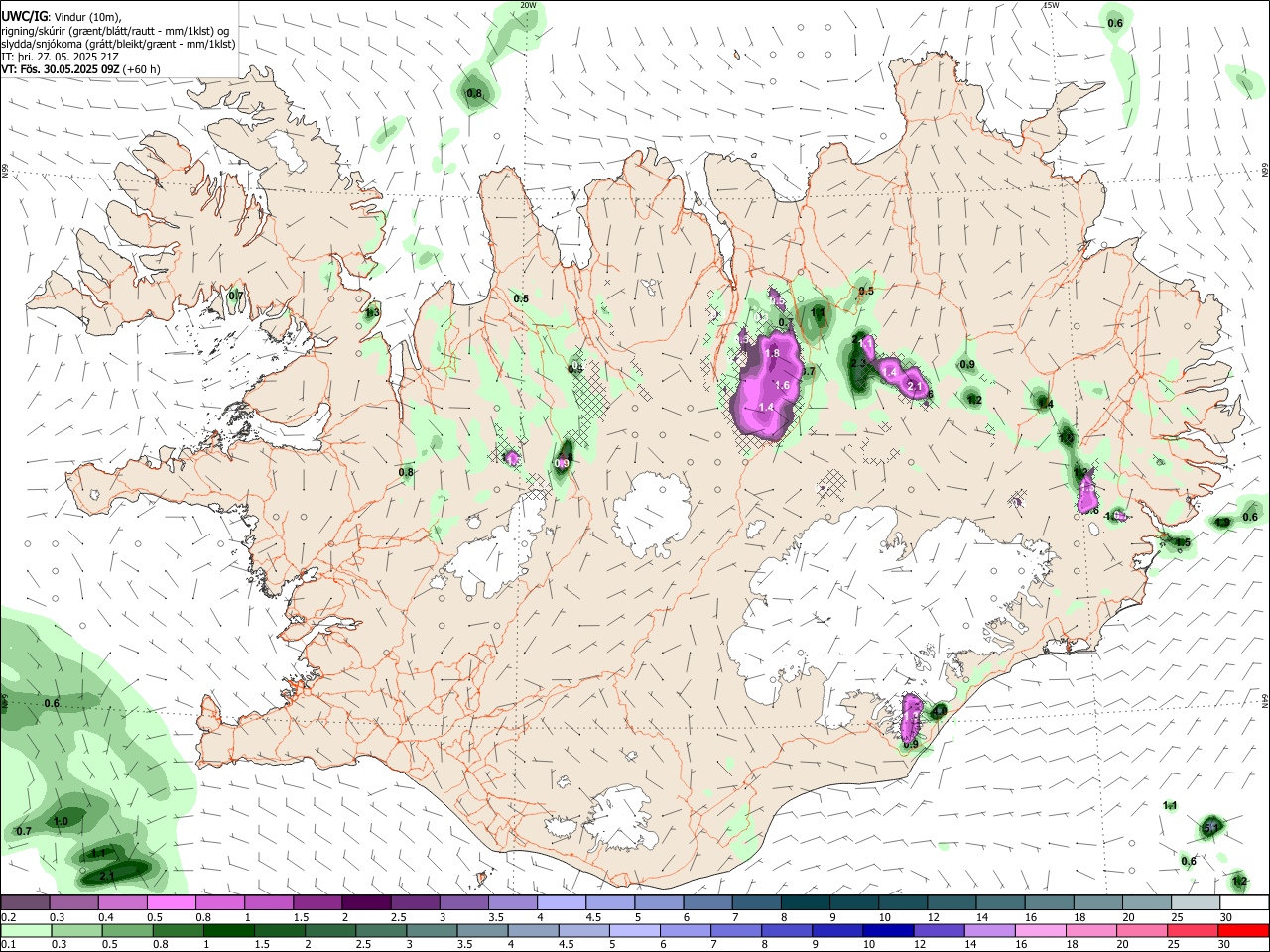Click the '1.8' value in the purple snow area
Viewport: 1270px width, 952px height.
click(772, 353)
